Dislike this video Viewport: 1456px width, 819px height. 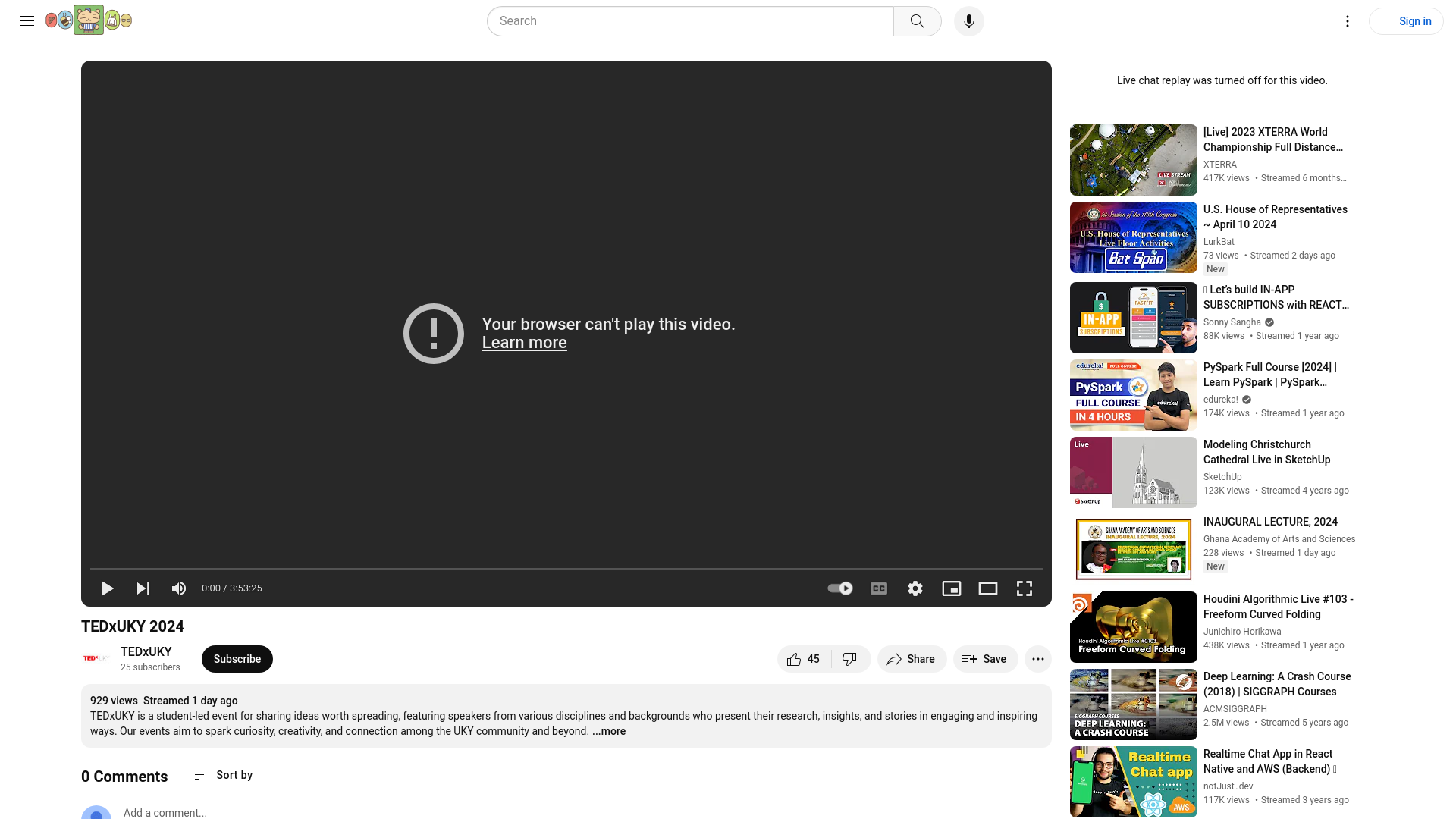(x=850, y=659)
